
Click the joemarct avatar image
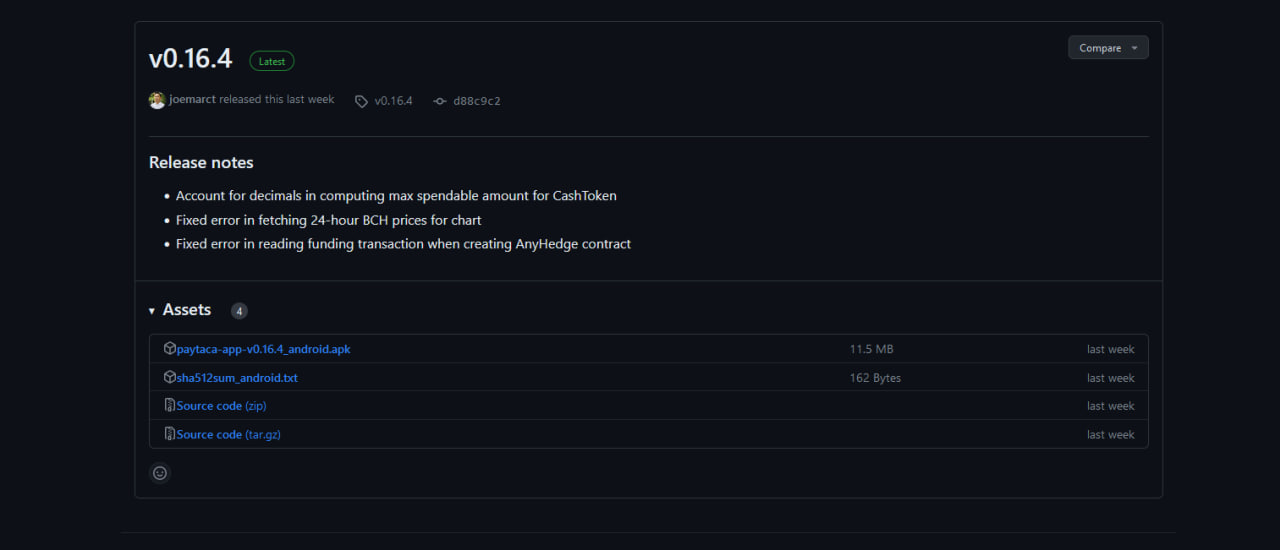point(157,100)
